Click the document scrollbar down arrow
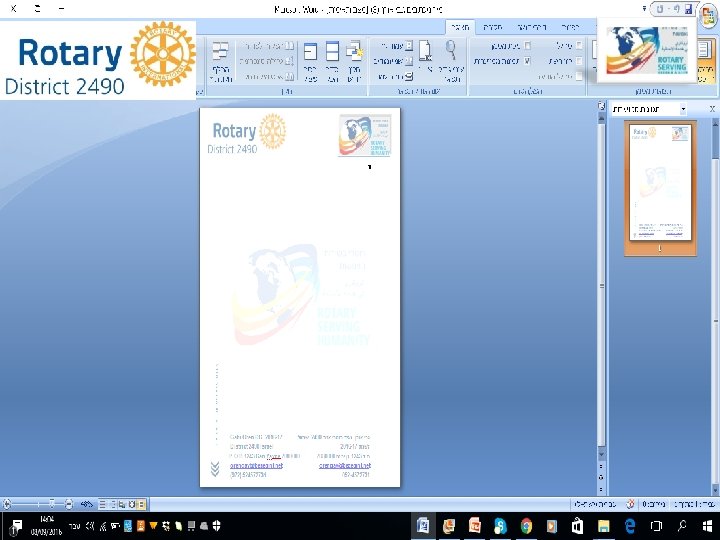 tap(601, 454)
